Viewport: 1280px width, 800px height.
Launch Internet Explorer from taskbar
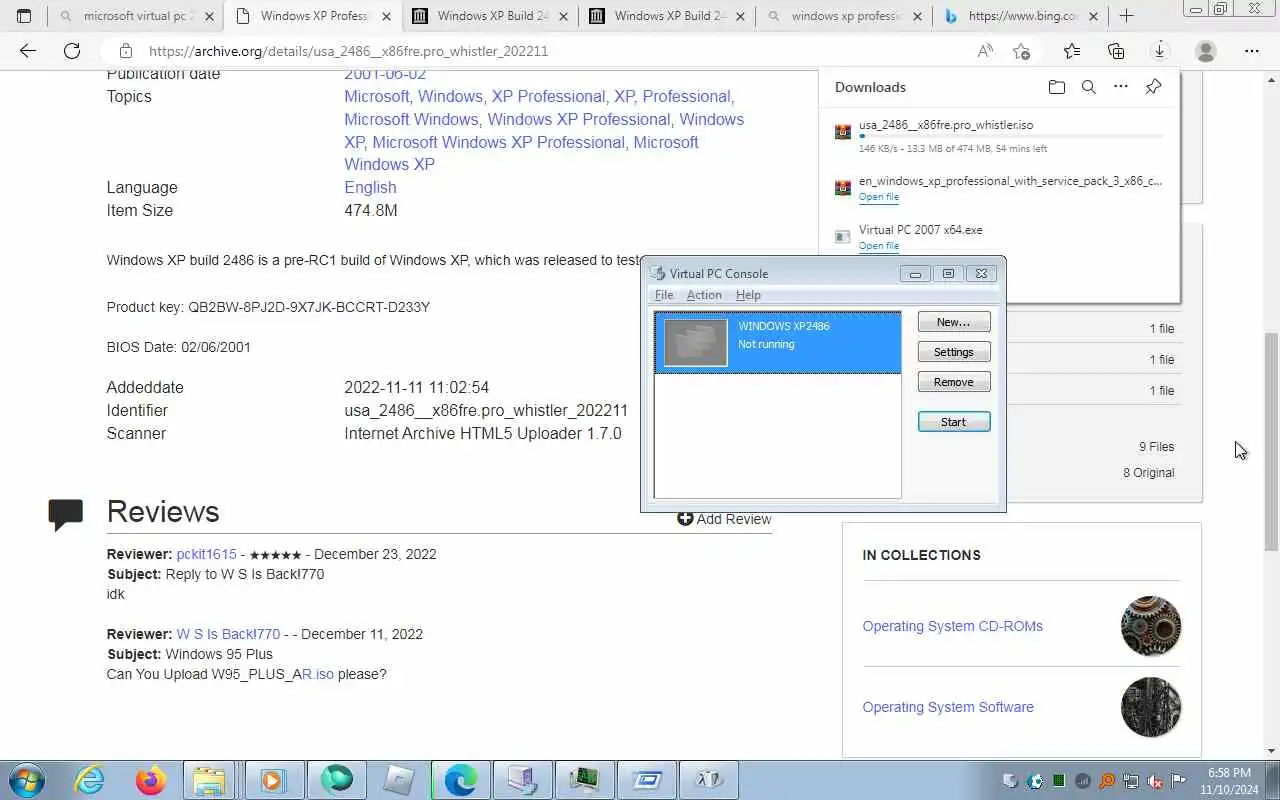point(90,780)
